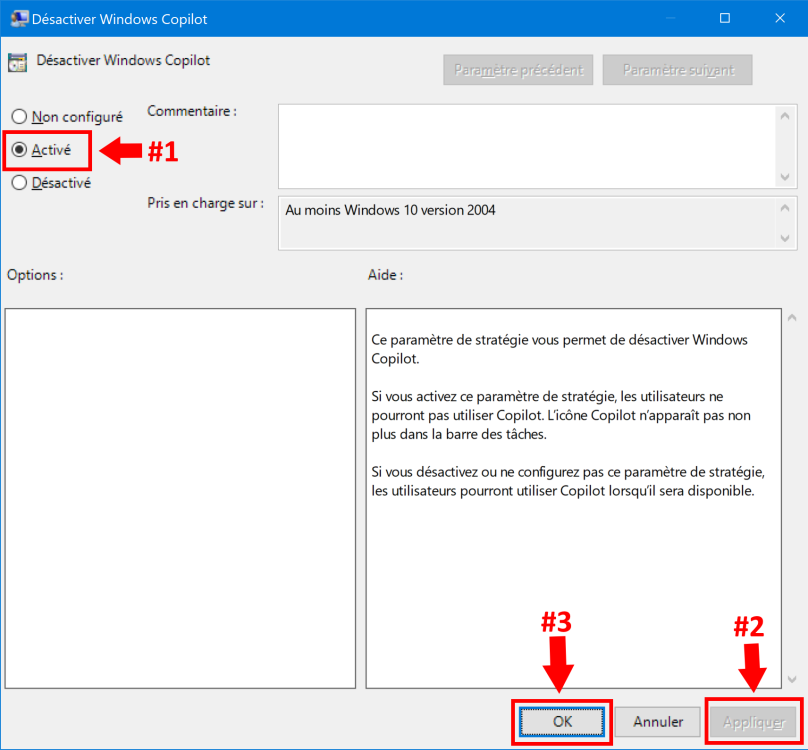Click the empty Options panel

click(180, 498)
